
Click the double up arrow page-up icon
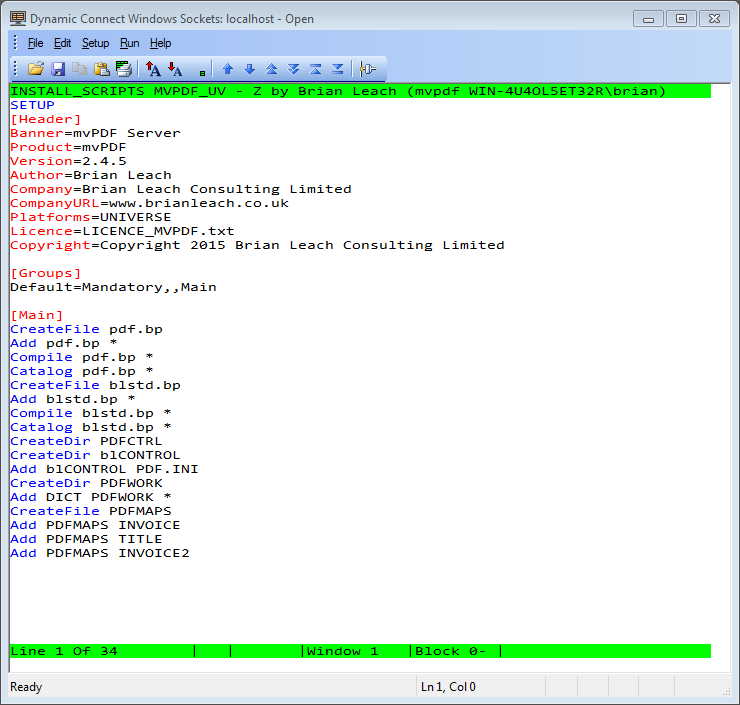[x=271, y=69]
